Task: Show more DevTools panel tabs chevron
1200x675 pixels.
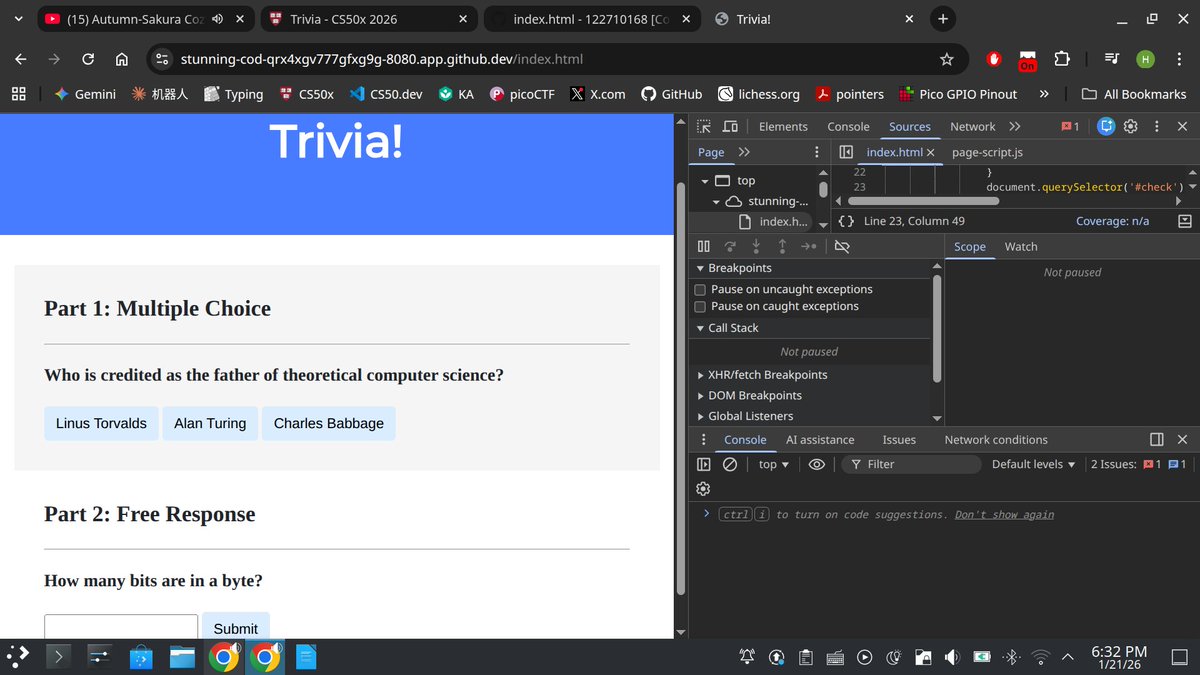Action: click(1015, 126)
